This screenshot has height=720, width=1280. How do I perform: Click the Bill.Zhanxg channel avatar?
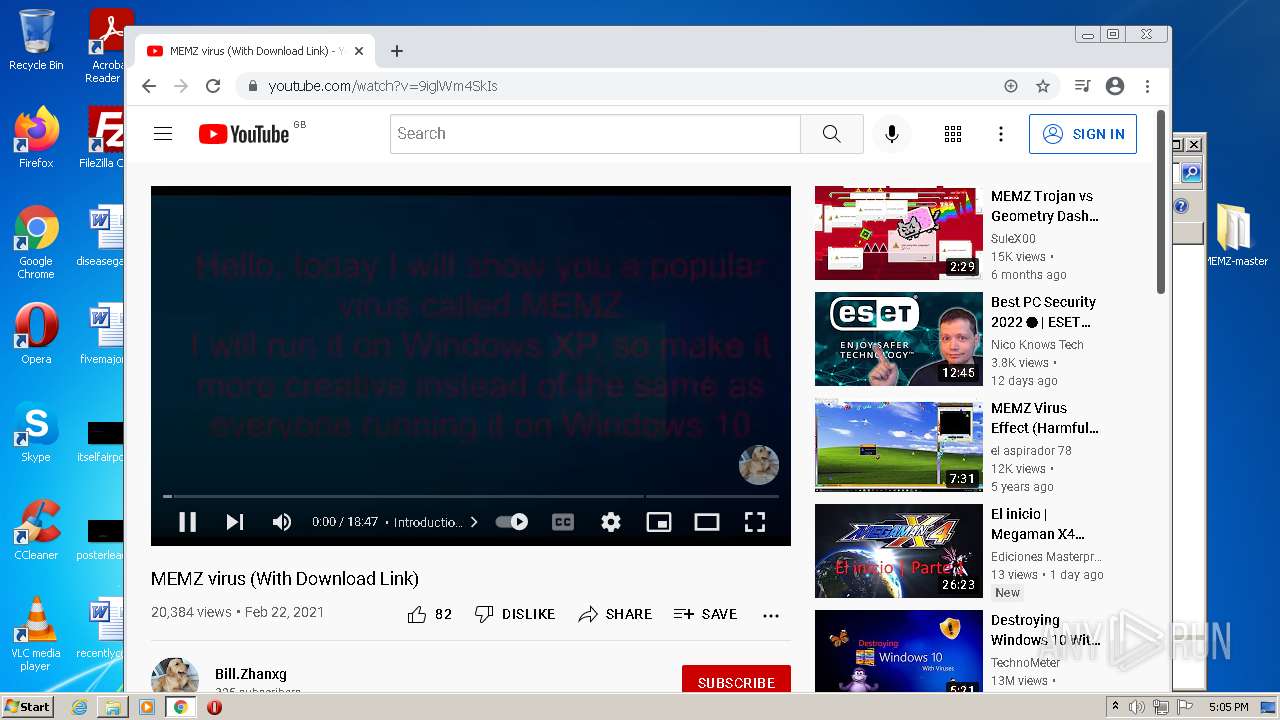(175, 676)
